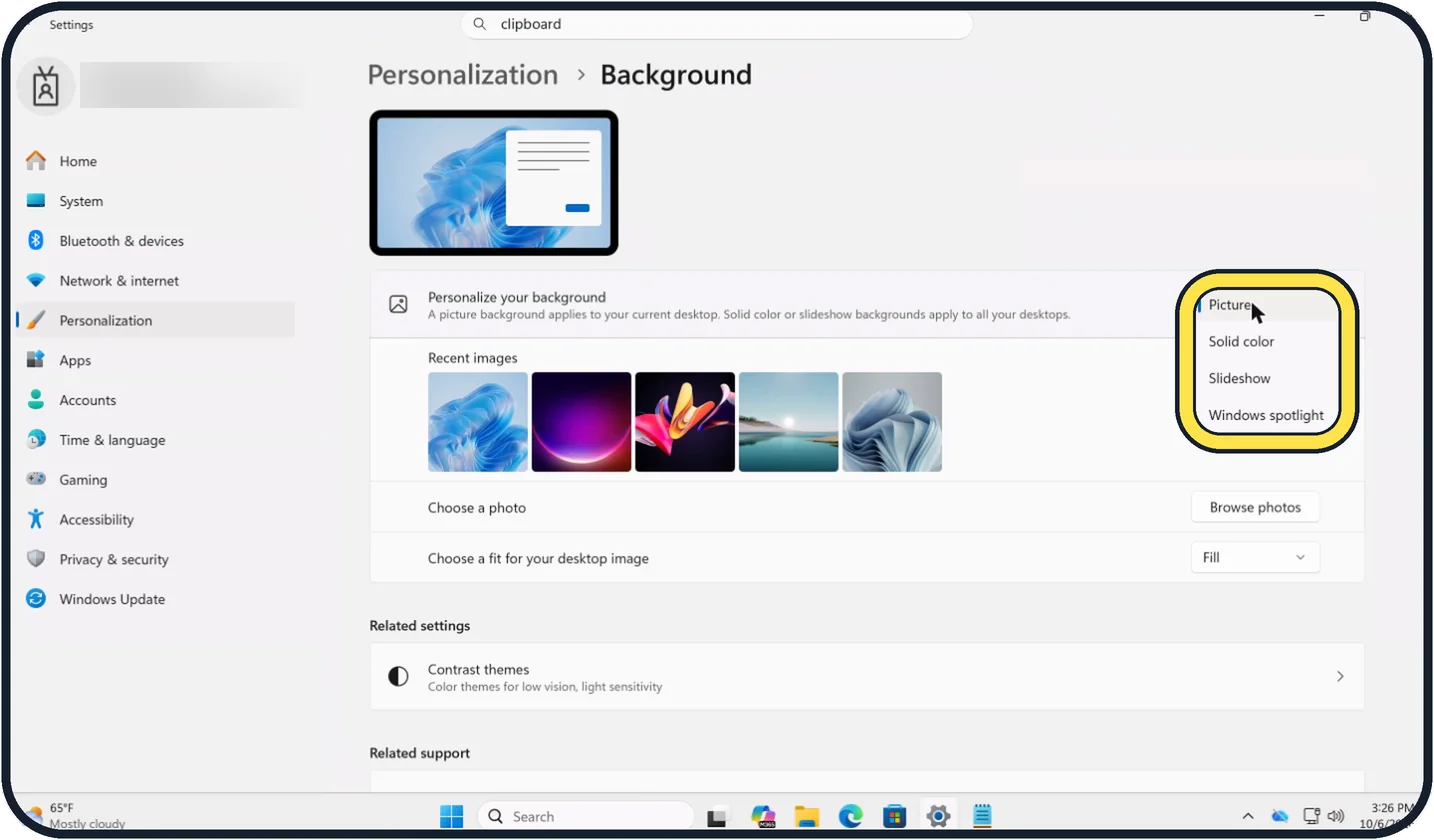Image resolution: width=1434 pixels, height=840 pixels.
Task: Click the half-circle Contrast themes icon
Action: 398,676
